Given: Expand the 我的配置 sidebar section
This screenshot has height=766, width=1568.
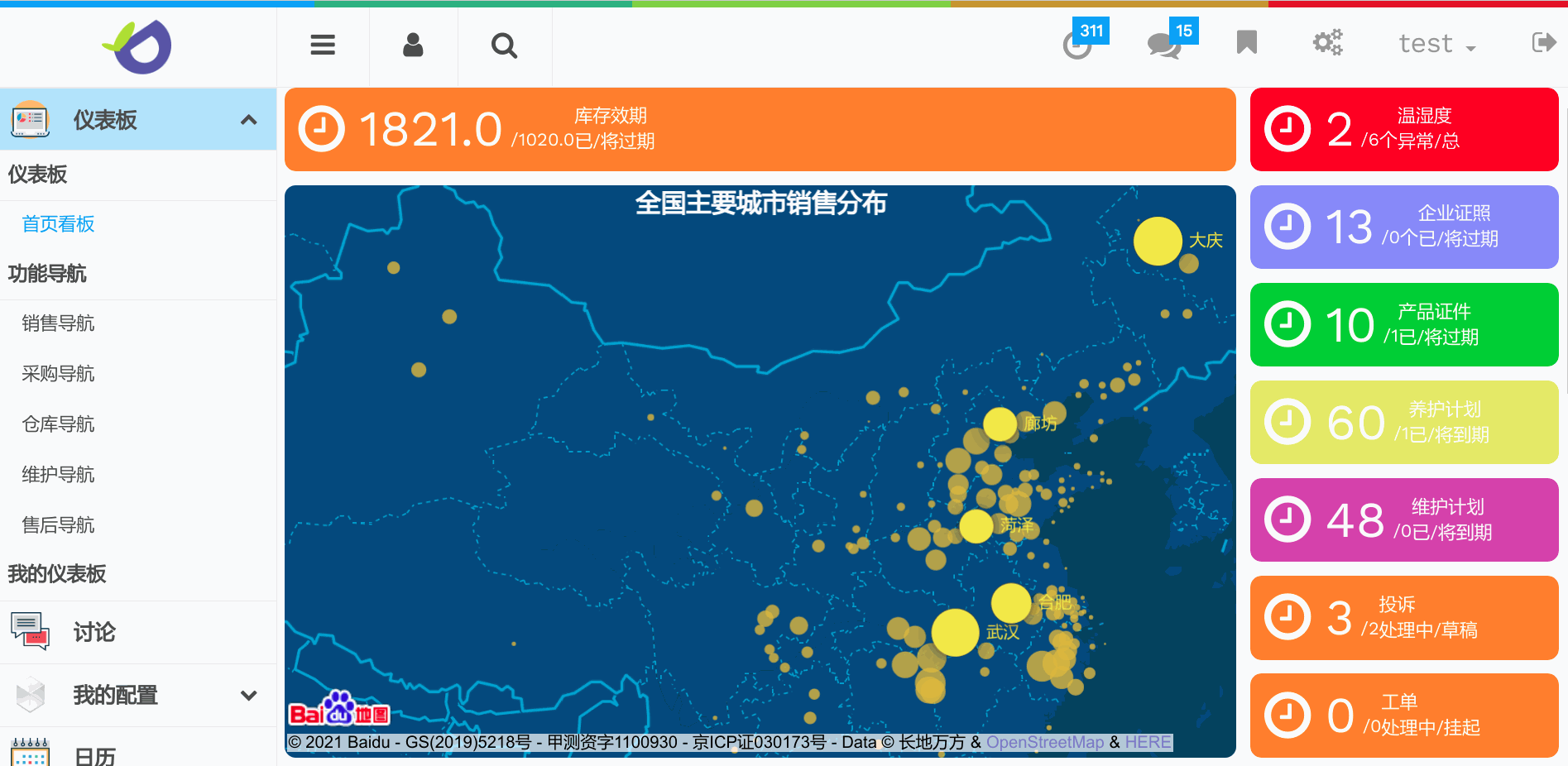Looking at the screenshot, I should [248, 696].
